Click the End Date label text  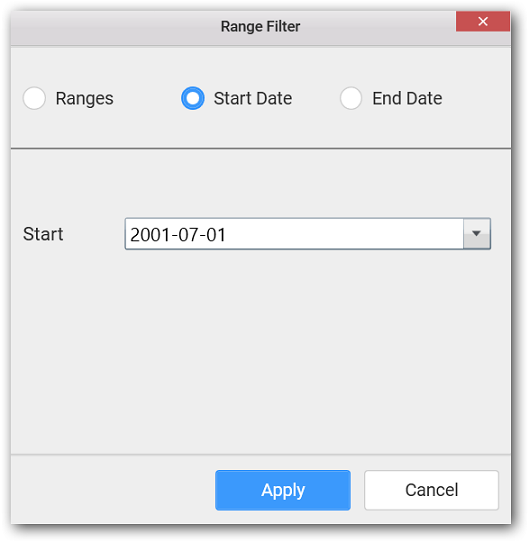pyautogui.click(x=407, y=98)
